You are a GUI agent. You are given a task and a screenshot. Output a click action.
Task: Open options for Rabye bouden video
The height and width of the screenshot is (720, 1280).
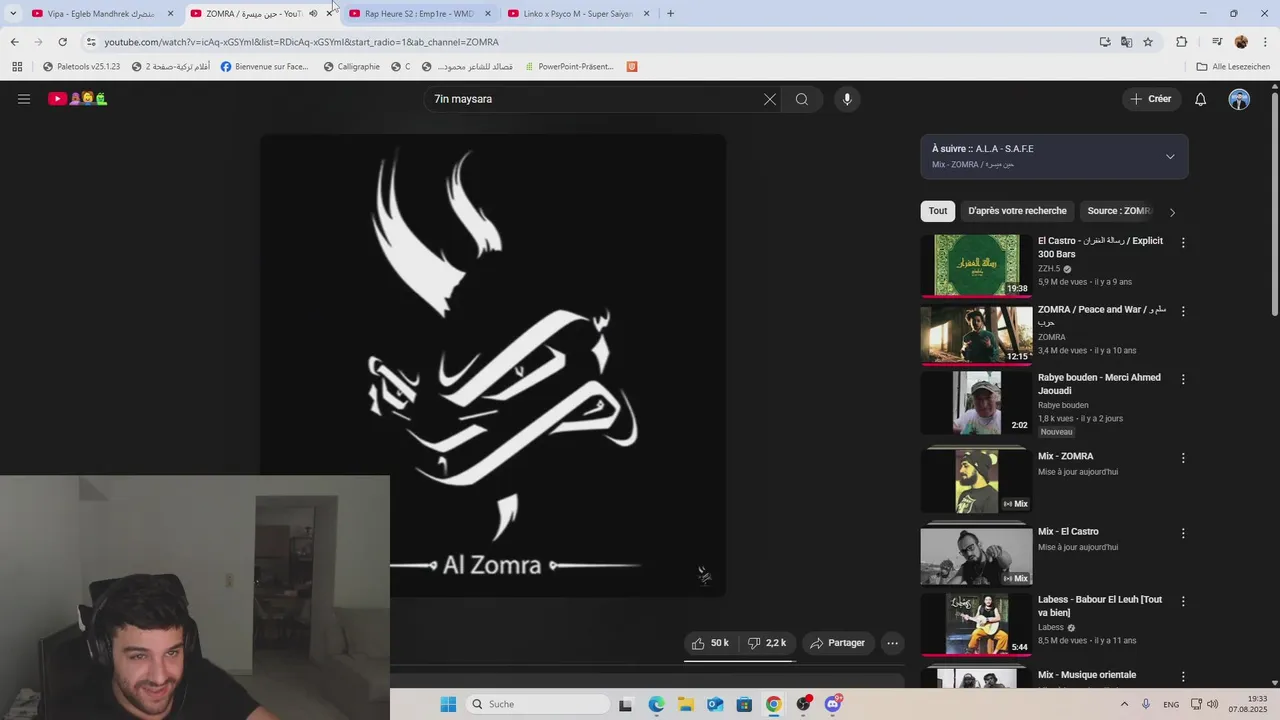pyautogui.click(x=1183, y=379)
